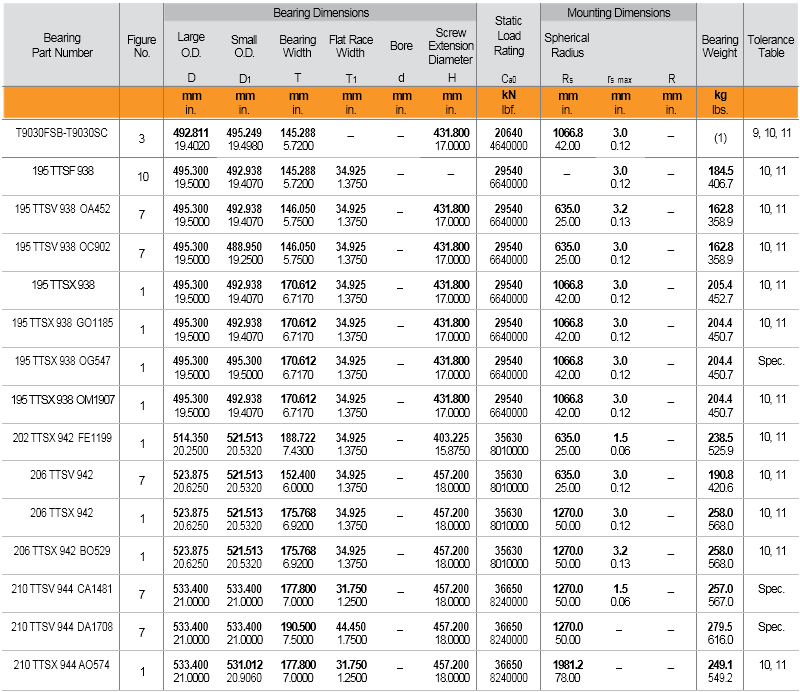Click the Static Load Rating header
Viewport: 800px width, 692px height.
[x=509, y=35]
